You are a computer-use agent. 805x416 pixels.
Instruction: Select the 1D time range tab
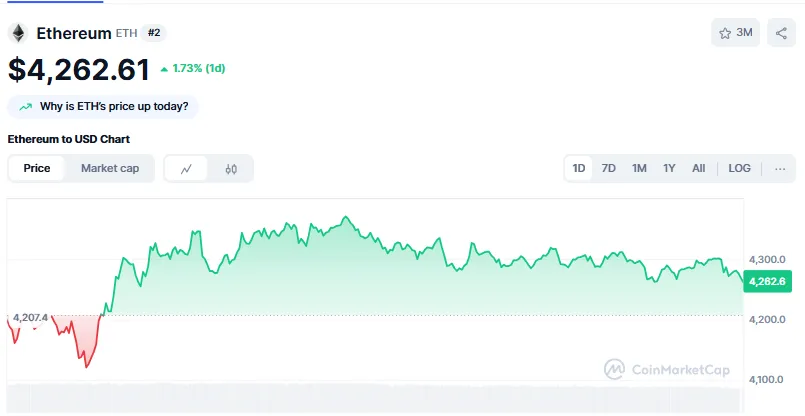pyautogui.click(x=579, y=168)
